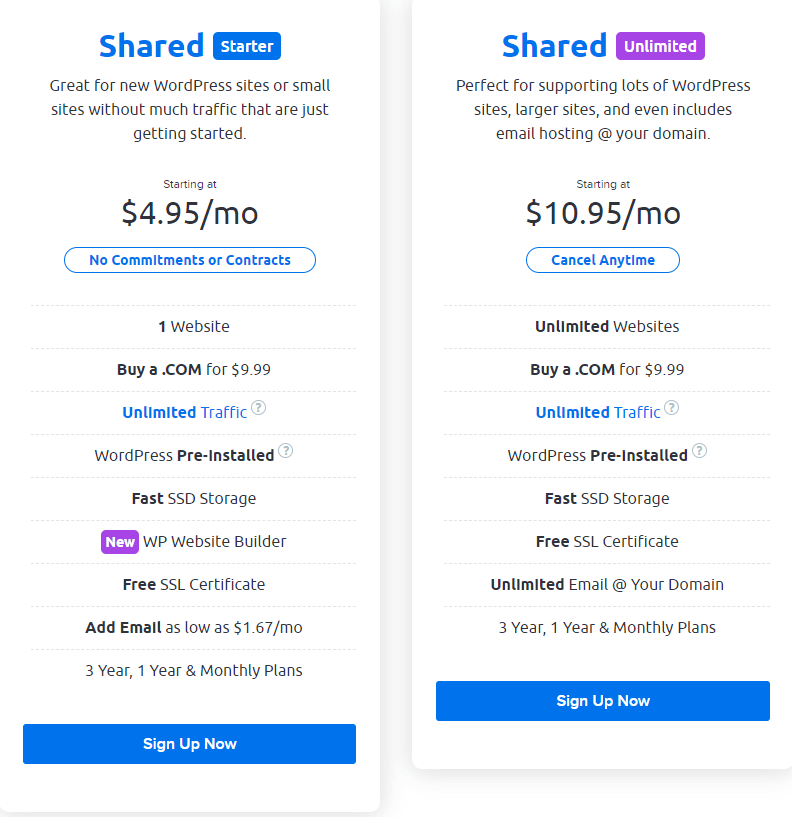Click the blue Starter badge

pyautogui.click(x=247, y=46)
